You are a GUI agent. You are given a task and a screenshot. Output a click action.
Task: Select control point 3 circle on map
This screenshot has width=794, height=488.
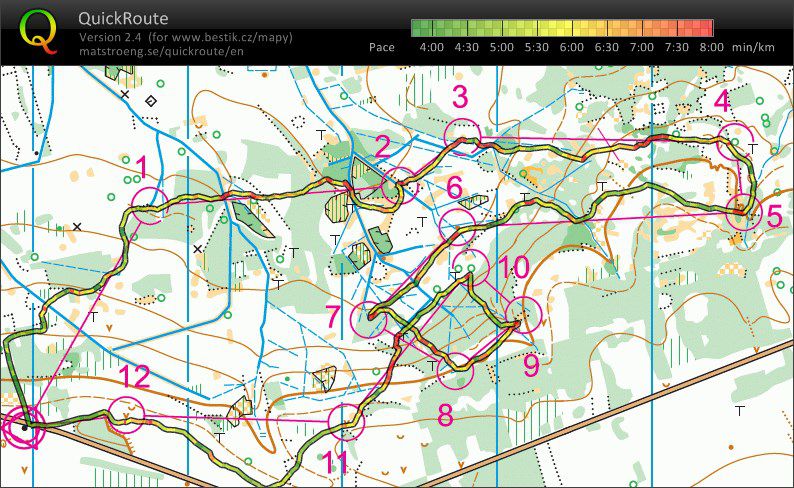462,137
